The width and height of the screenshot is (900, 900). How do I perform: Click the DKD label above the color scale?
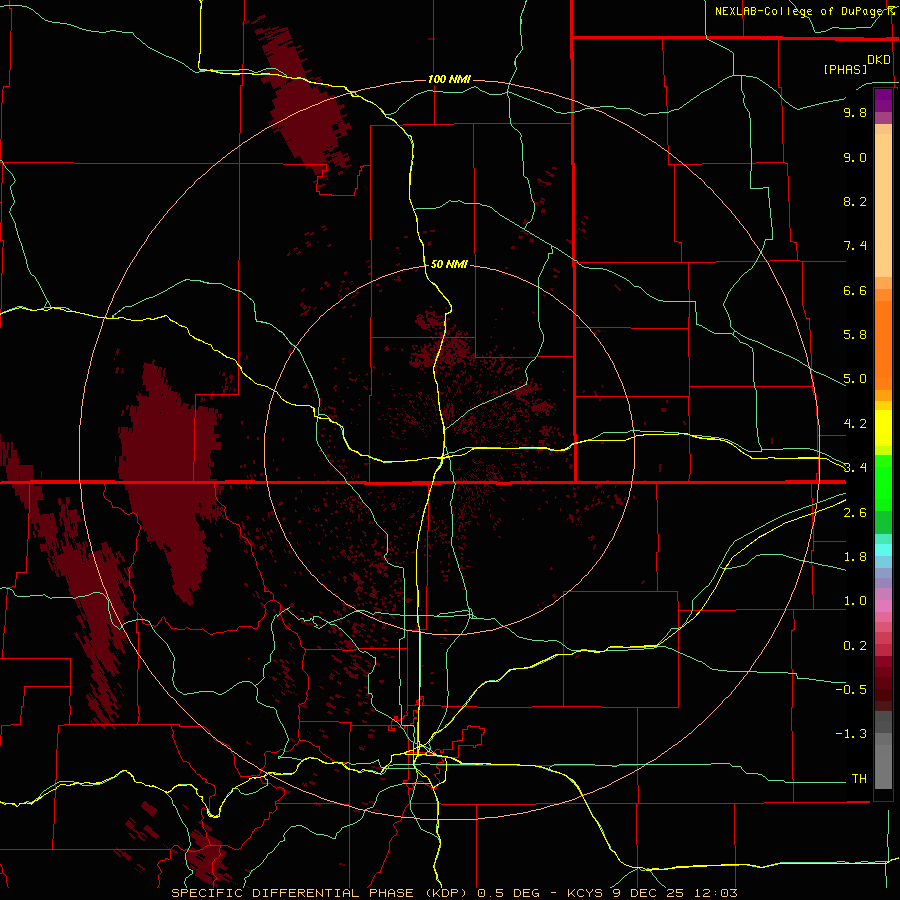click(x=879, y=60)
